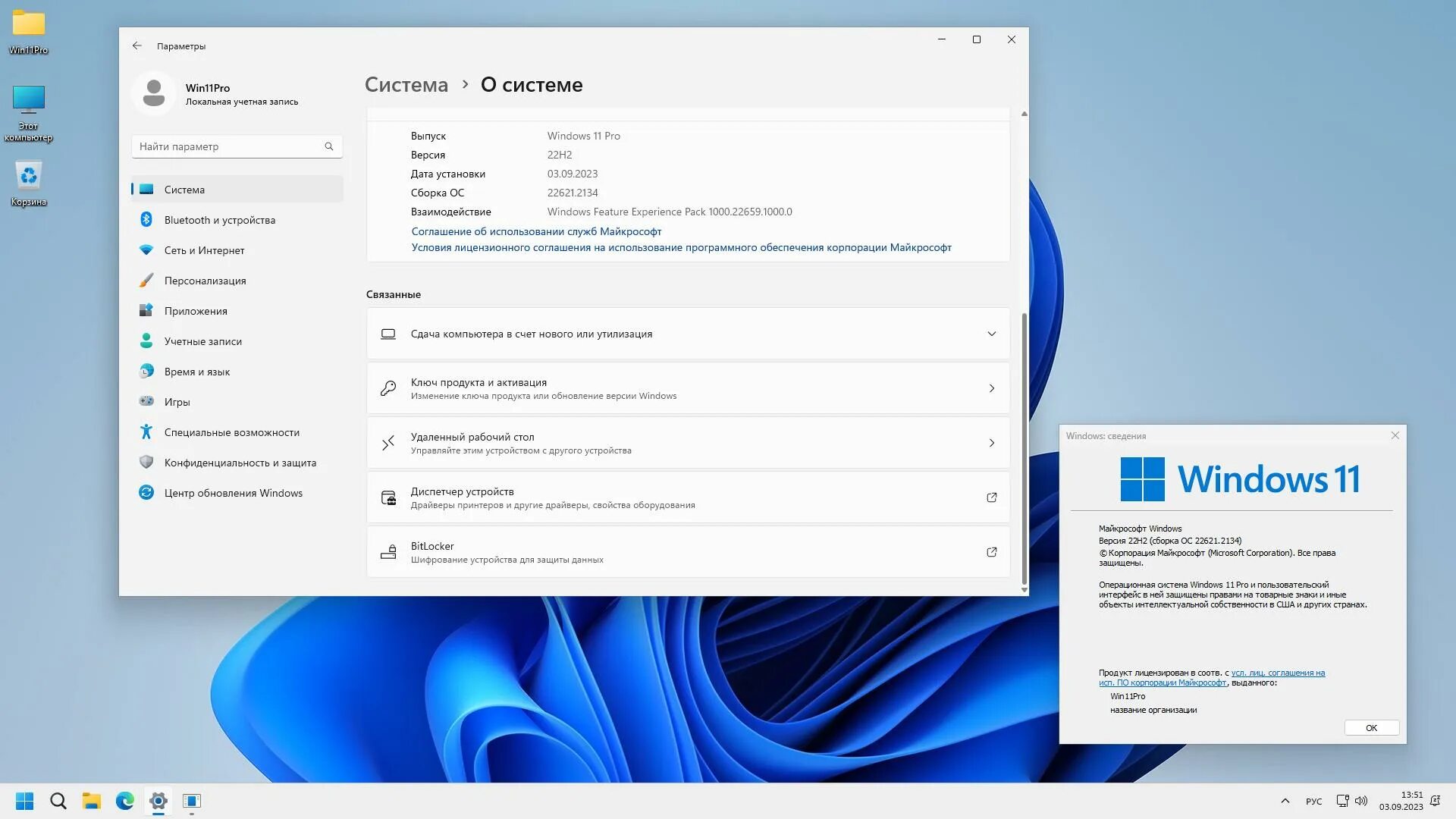Click the Приложения sidebar icon

pos(146,310)
